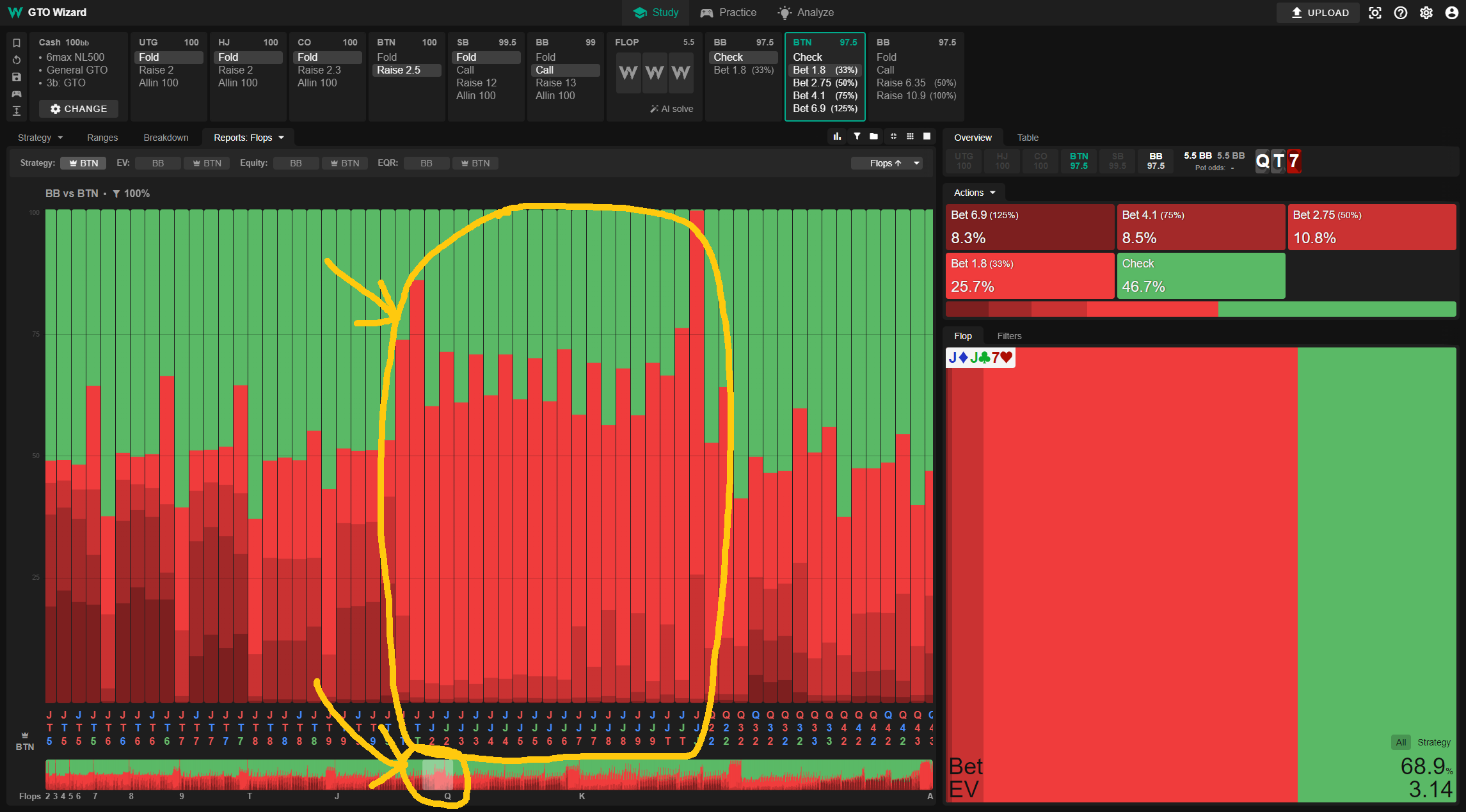Click the bookmark icon in left sidebar
The height and width of the screenshot is (812, 1466).
coord(17,43)
